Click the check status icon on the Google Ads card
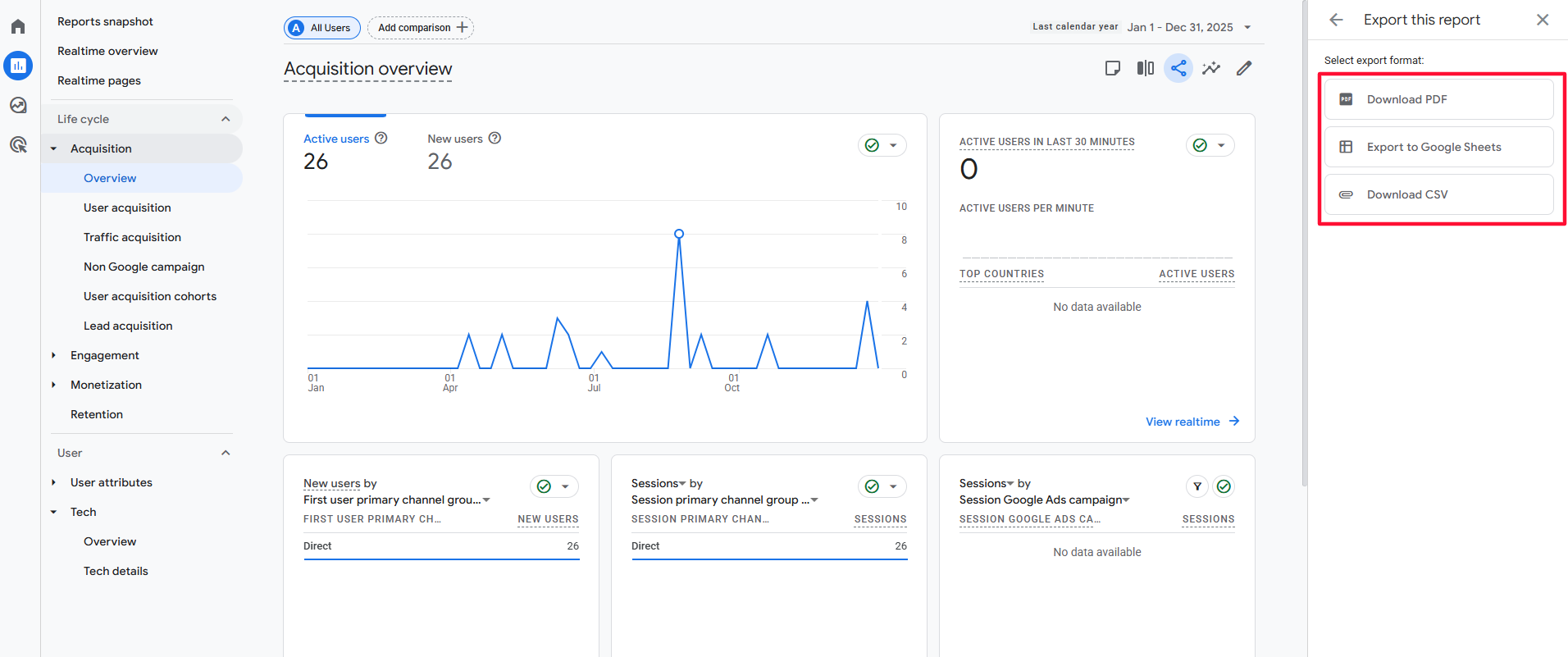Image resolution: width=1568 pixels, height=657 pixels. 1224,486
